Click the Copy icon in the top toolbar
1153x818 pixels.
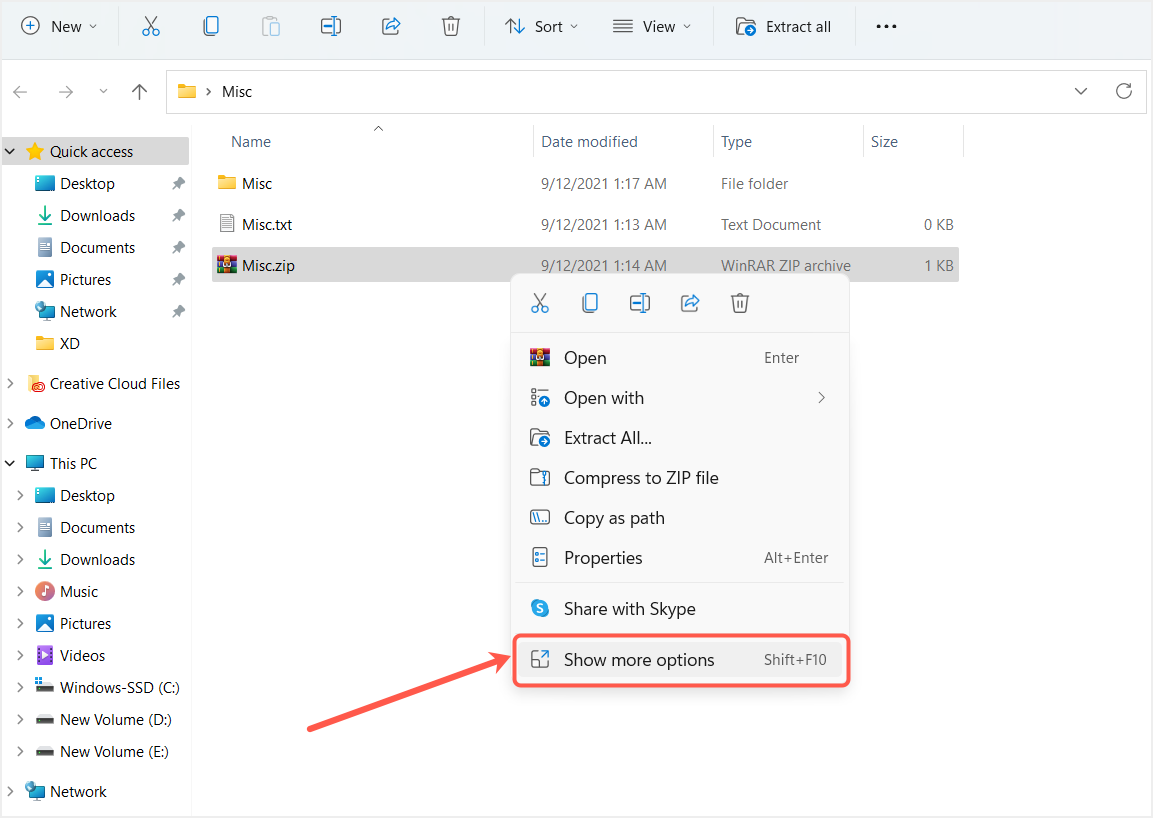coord(211,27)
